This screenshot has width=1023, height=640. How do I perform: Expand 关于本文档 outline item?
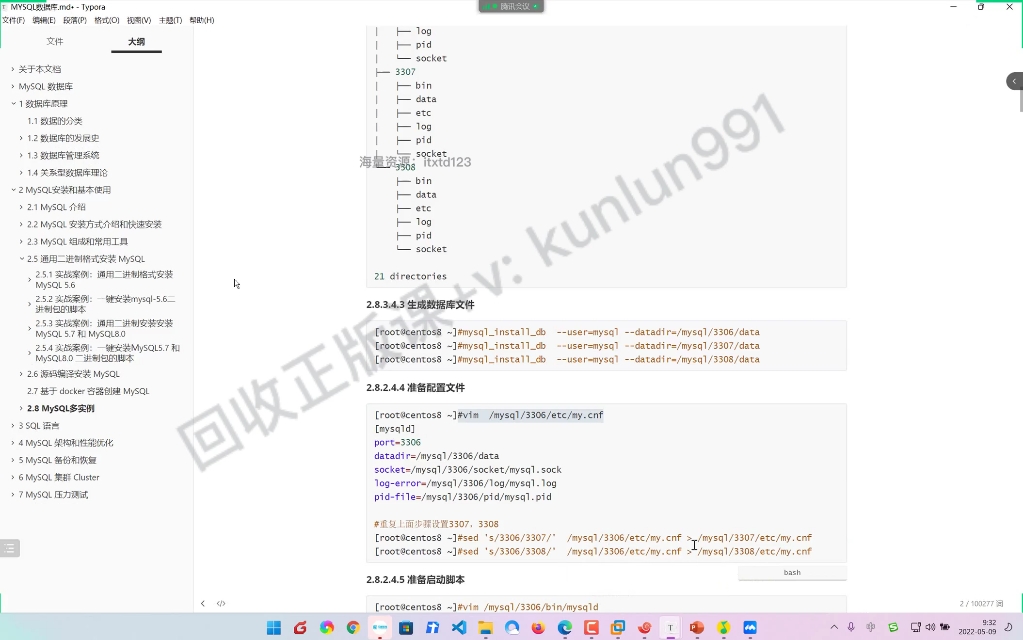(12, 69)
